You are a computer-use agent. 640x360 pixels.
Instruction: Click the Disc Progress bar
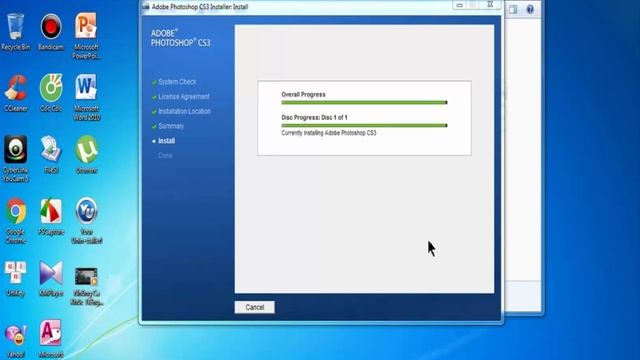(364, 126)
